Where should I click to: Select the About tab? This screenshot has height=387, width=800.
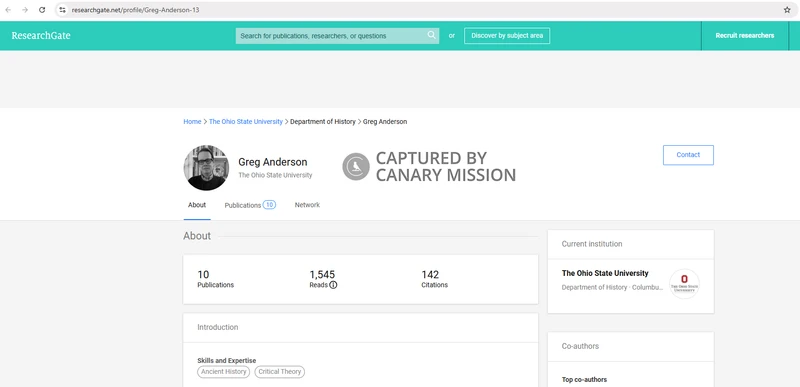tap(197, 205)
